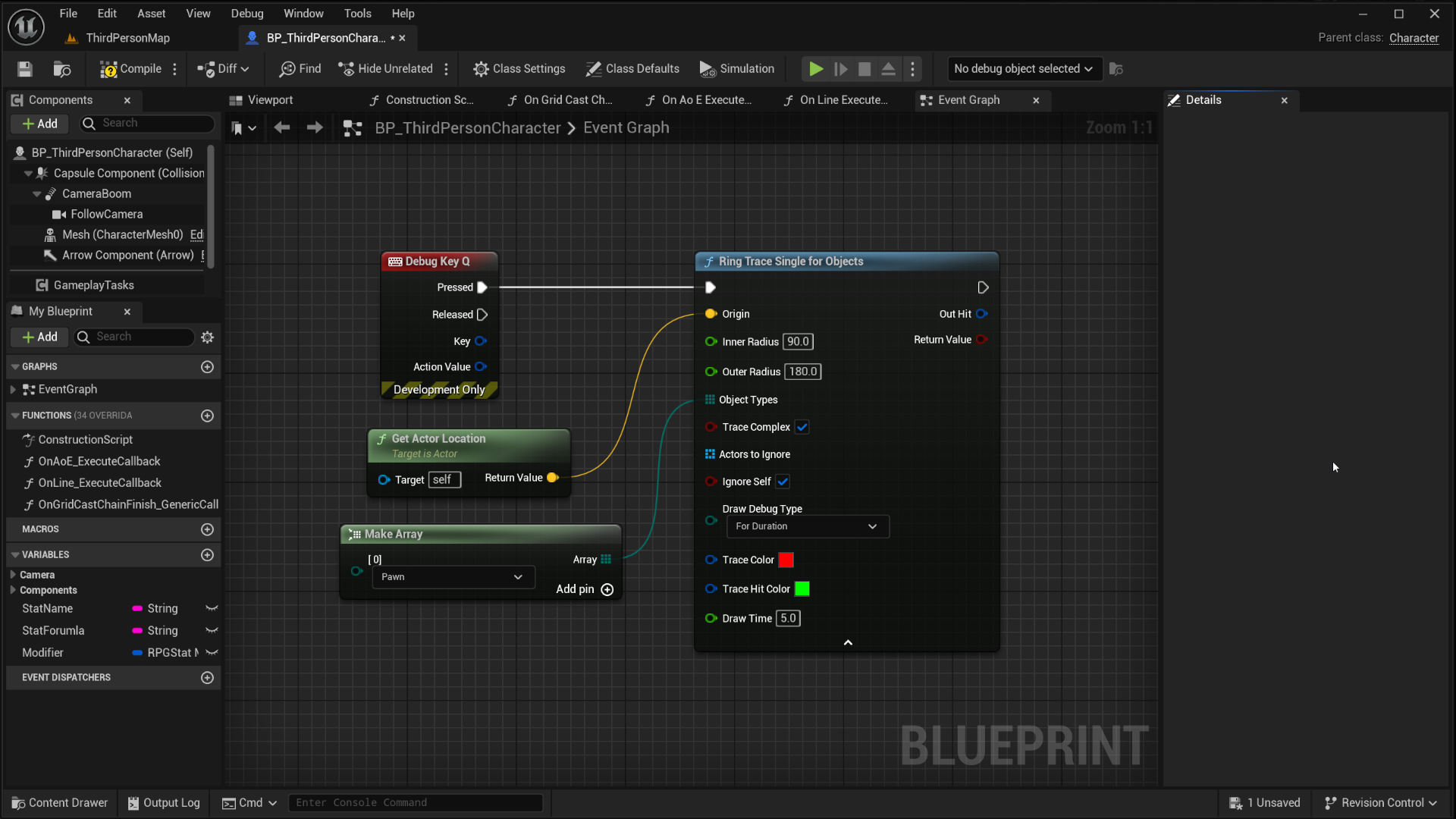The height and width of the screenshot is (819, 1456).
Task: Search the My Blueprint panel
Action: pyautogui.click(x=135, y=337)
